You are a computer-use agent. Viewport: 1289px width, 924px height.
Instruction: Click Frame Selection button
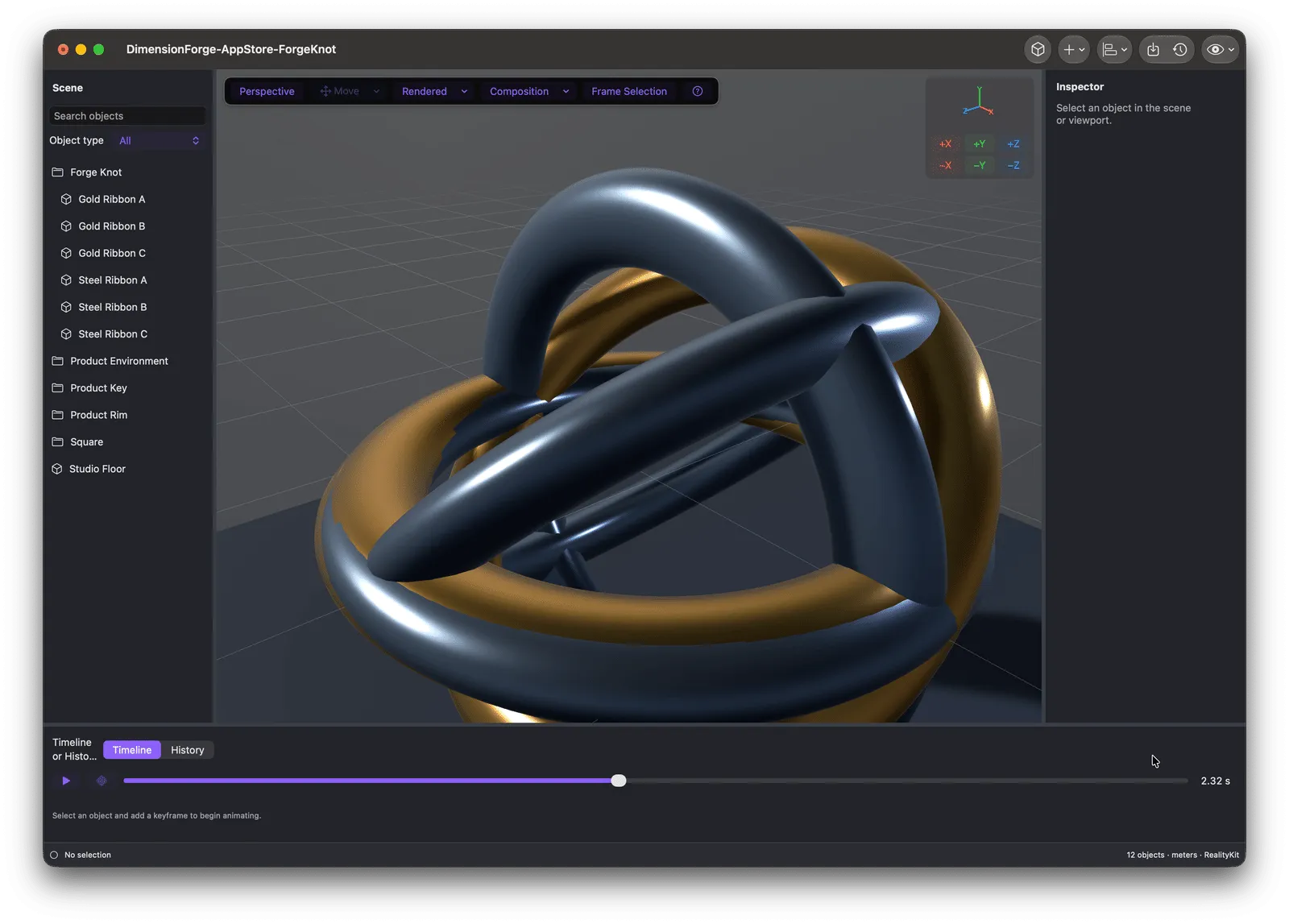[x=629, y=91]
